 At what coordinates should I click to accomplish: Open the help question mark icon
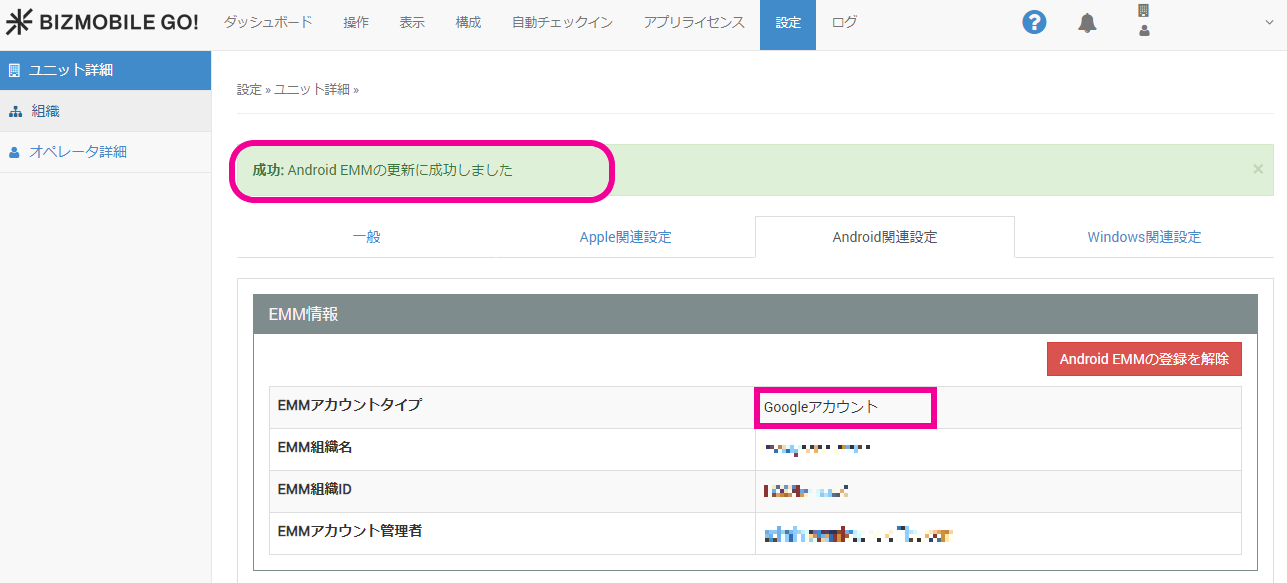(x=1034, y=23)
